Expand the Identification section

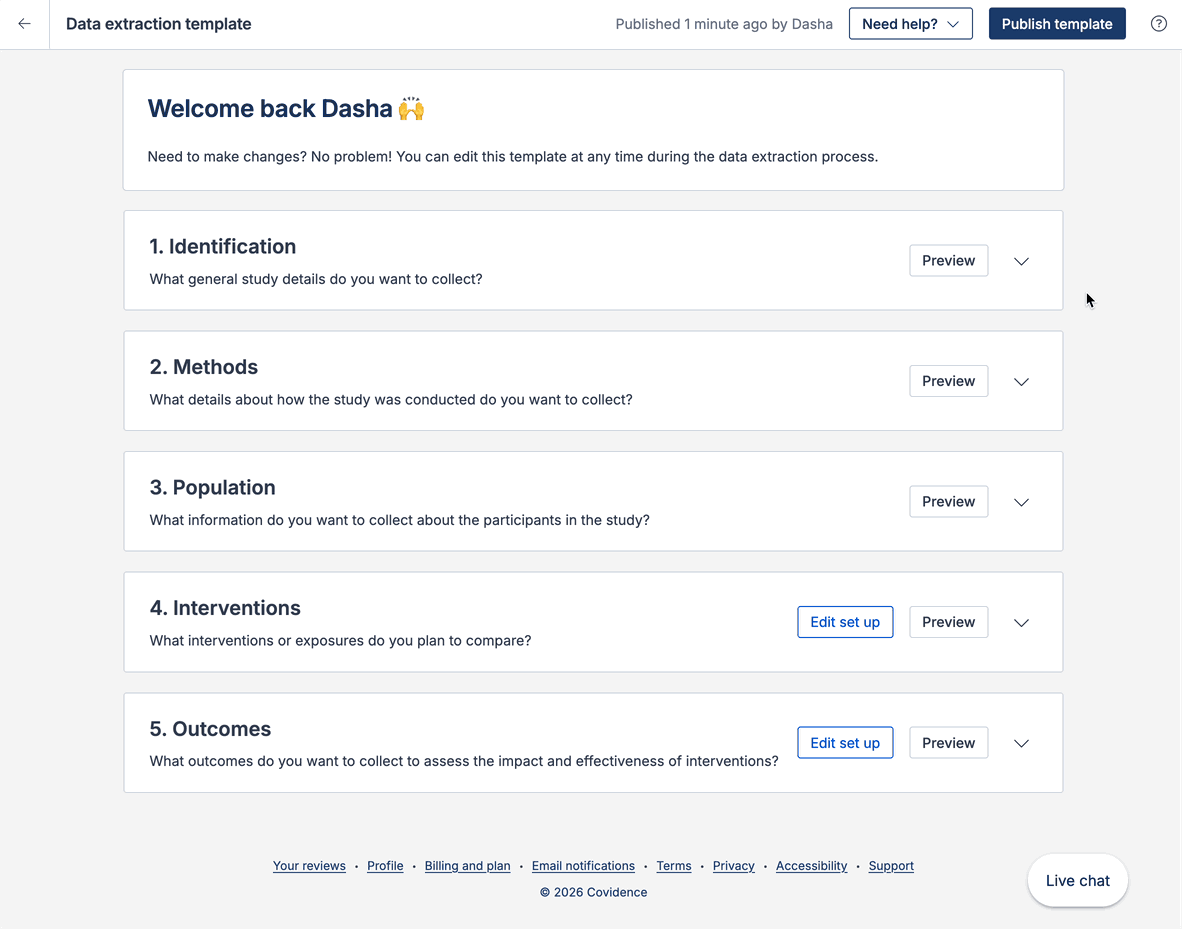[x=1021, y=261]
